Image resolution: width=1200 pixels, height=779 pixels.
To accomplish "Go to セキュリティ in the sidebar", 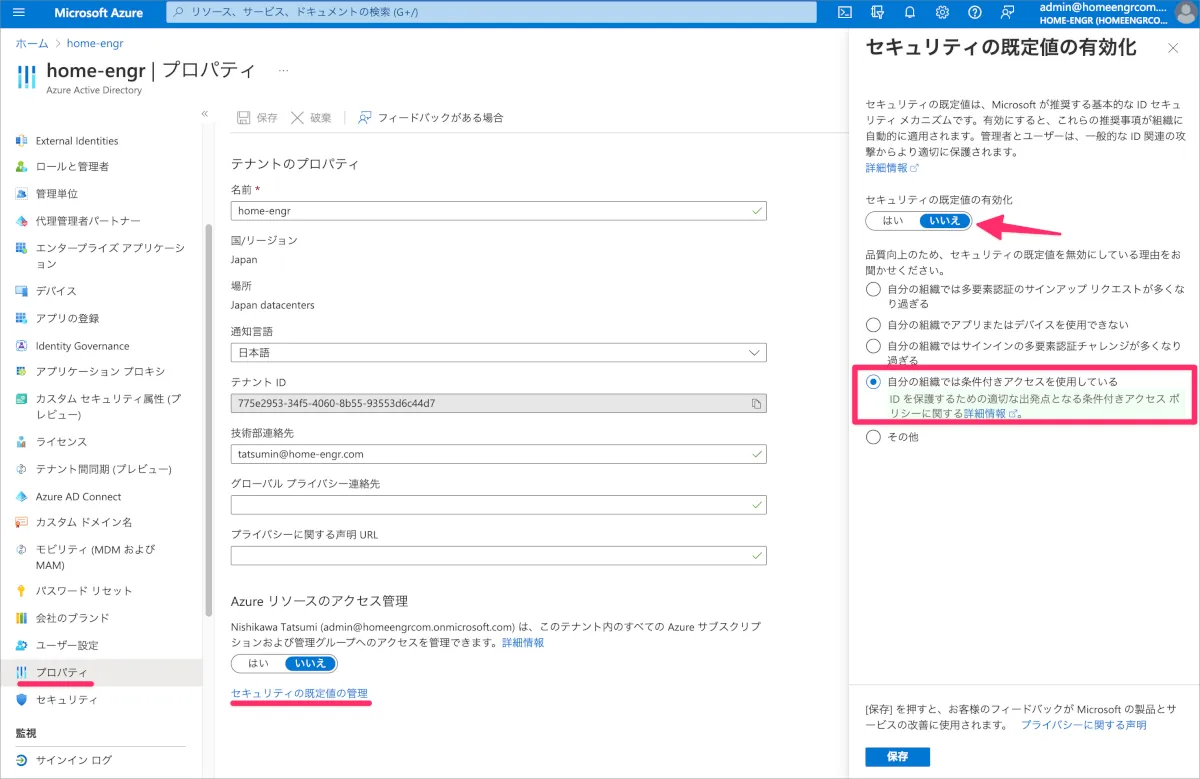I will pos(66,700).
